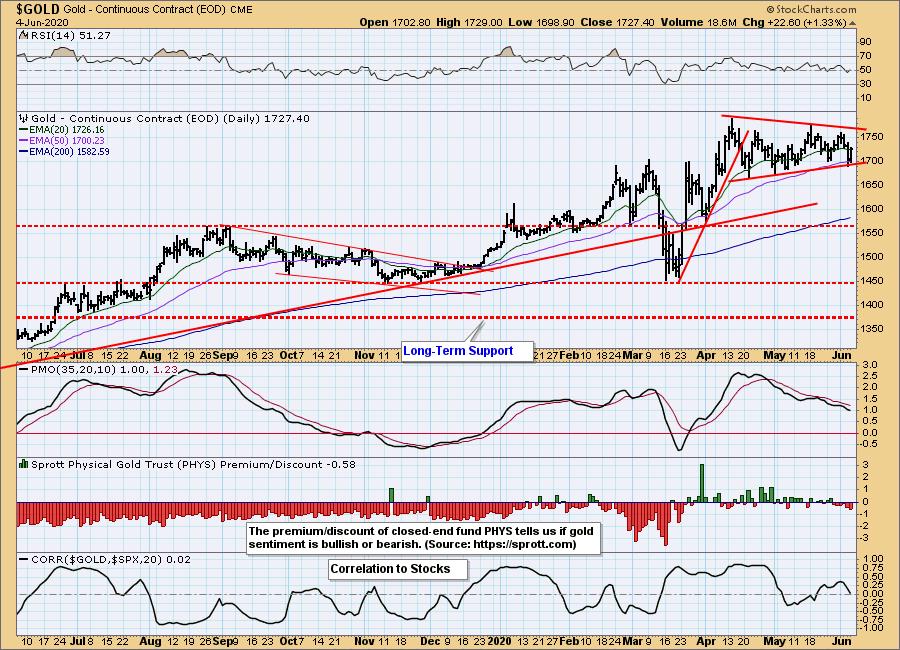The width and height of the screenshot is (900, 650).
Task: Click the Volume 18.6M value
Action: tap(698, 22)
